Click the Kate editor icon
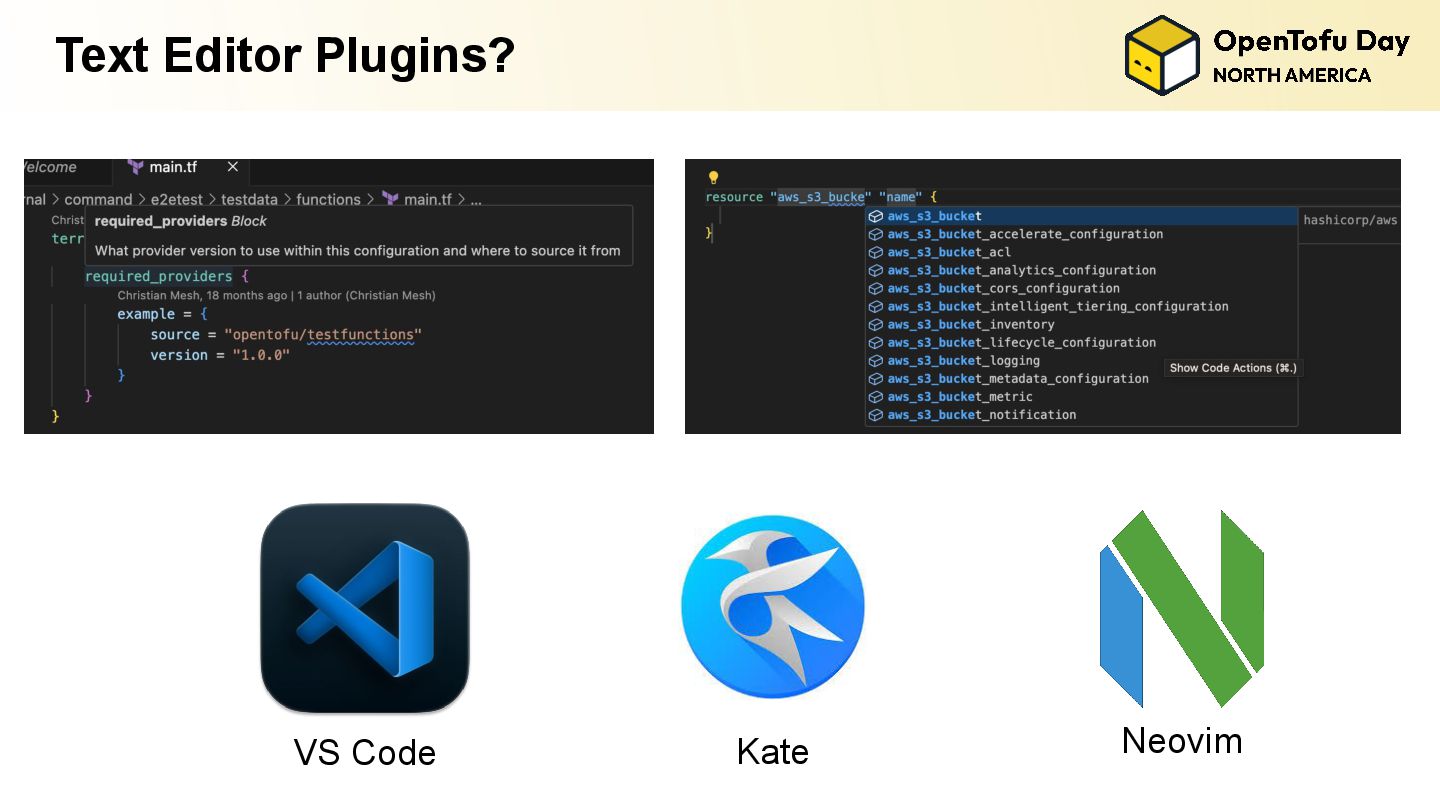 [x=773, y=607]
